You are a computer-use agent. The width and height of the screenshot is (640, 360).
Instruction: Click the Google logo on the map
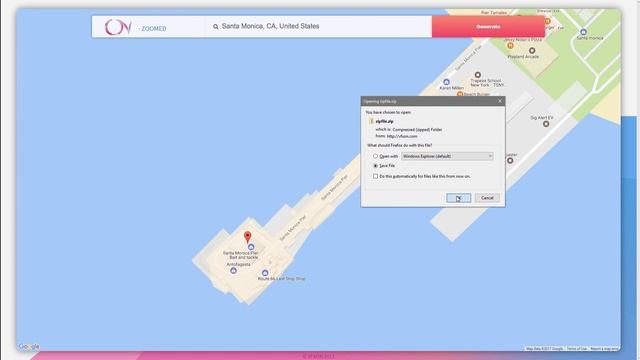tap(29, 347)
